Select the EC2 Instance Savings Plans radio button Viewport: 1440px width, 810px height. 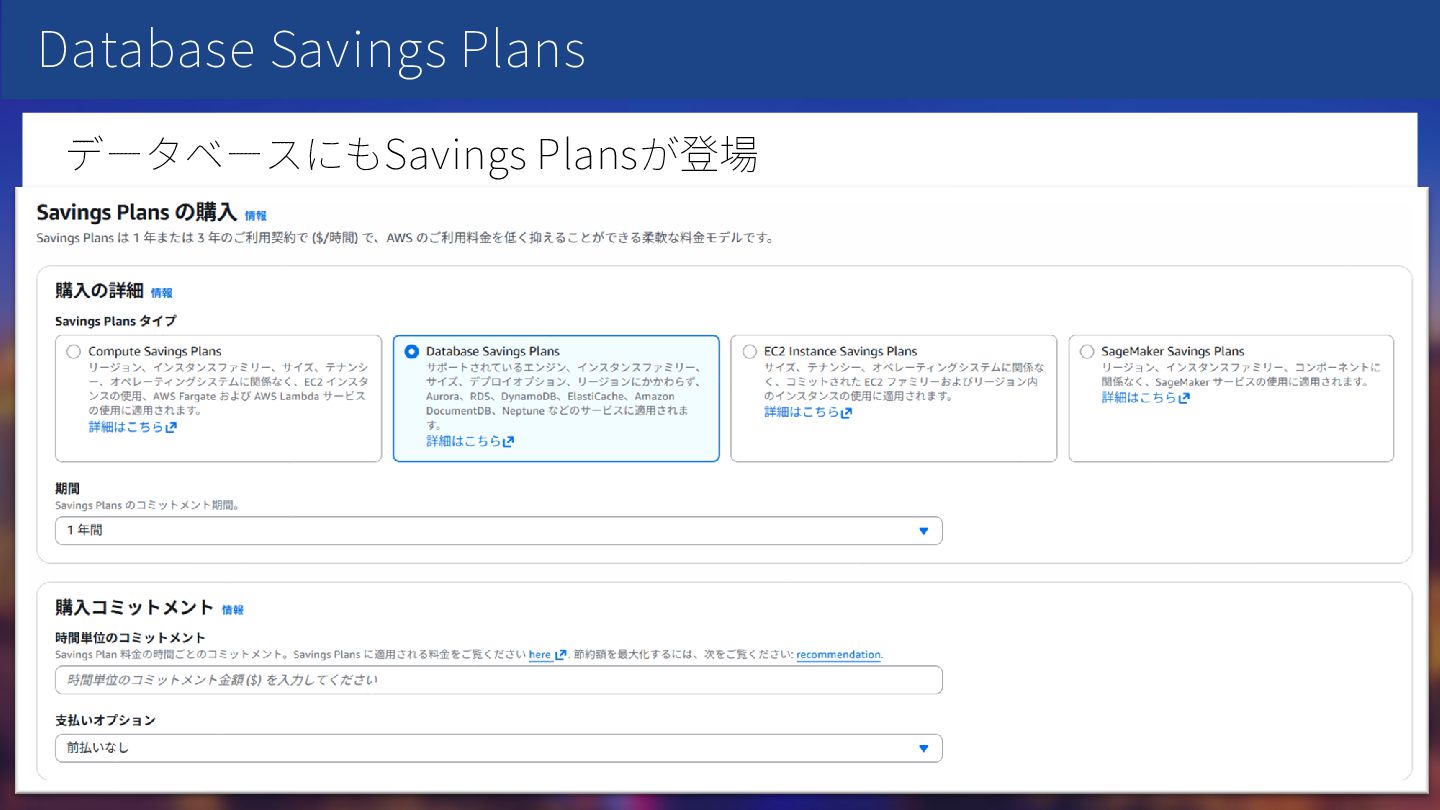click(x=750, y=352)
